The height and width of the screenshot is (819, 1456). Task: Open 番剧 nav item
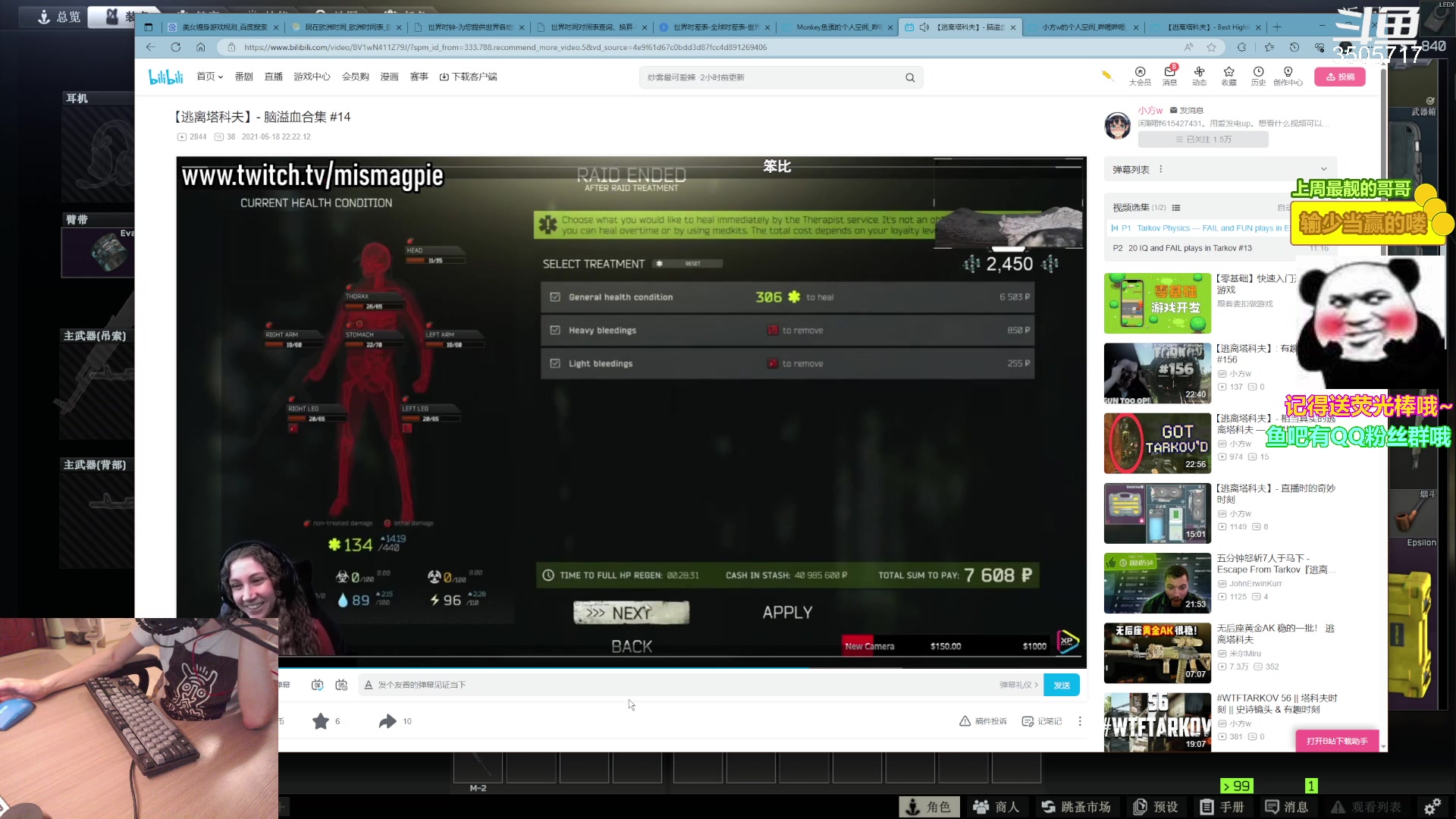(243, 77)
